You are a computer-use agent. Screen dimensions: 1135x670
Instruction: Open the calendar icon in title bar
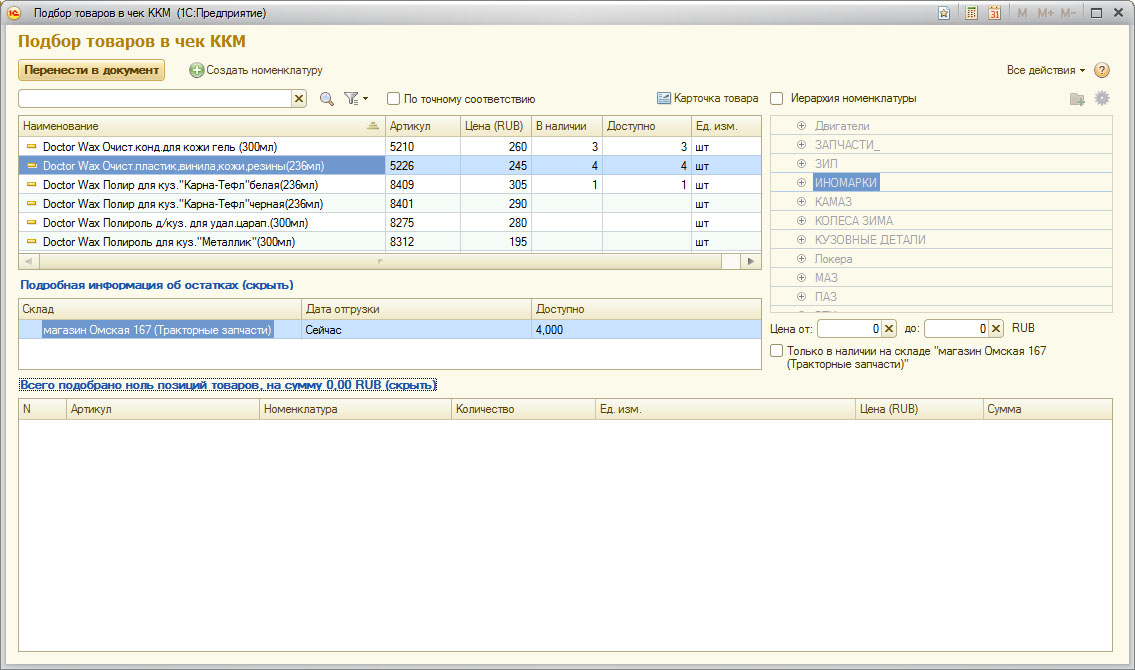[994, 13]
